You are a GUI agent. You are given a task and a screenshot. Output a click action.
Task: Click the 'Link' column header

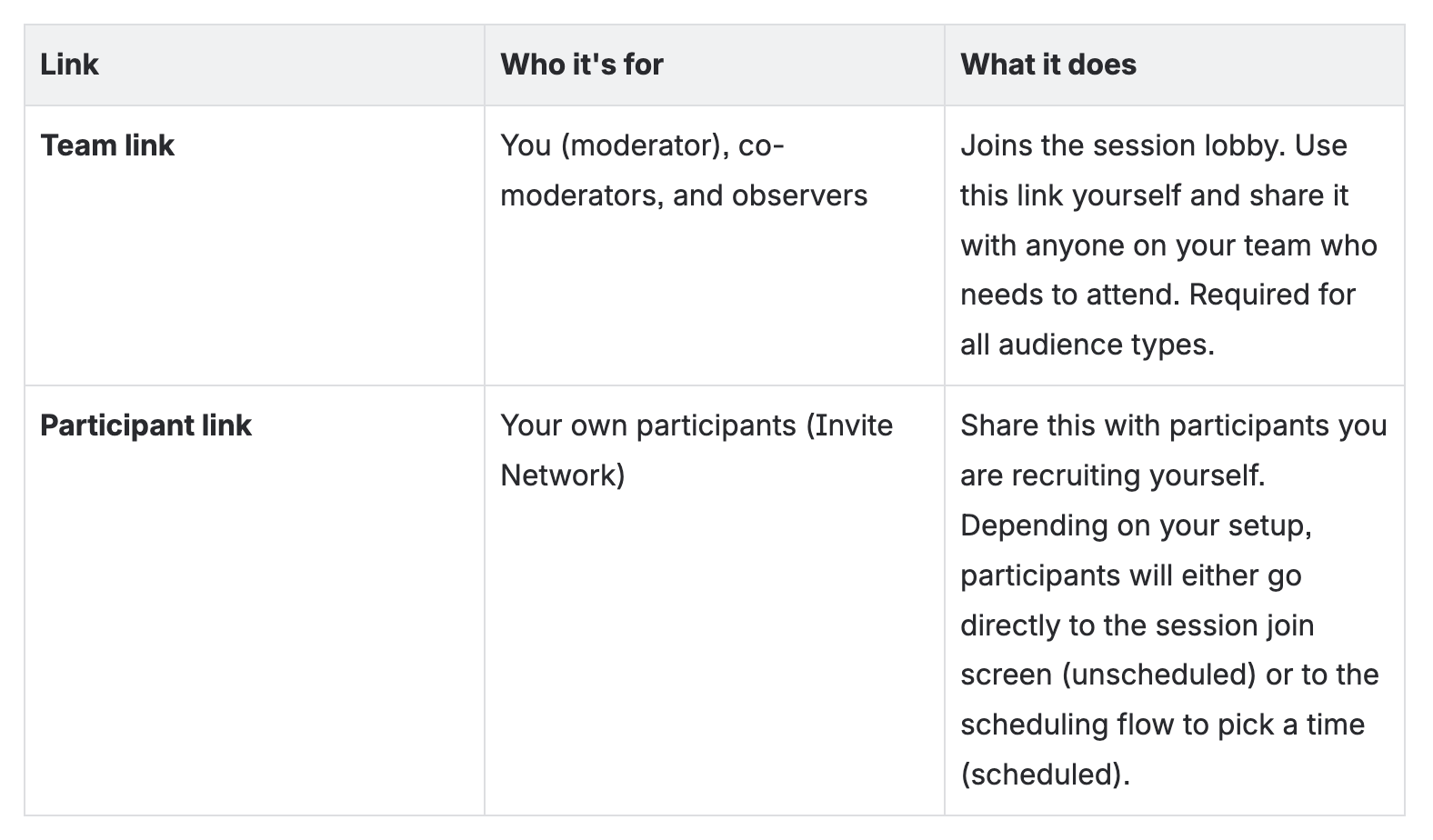(x=69, y=65)
